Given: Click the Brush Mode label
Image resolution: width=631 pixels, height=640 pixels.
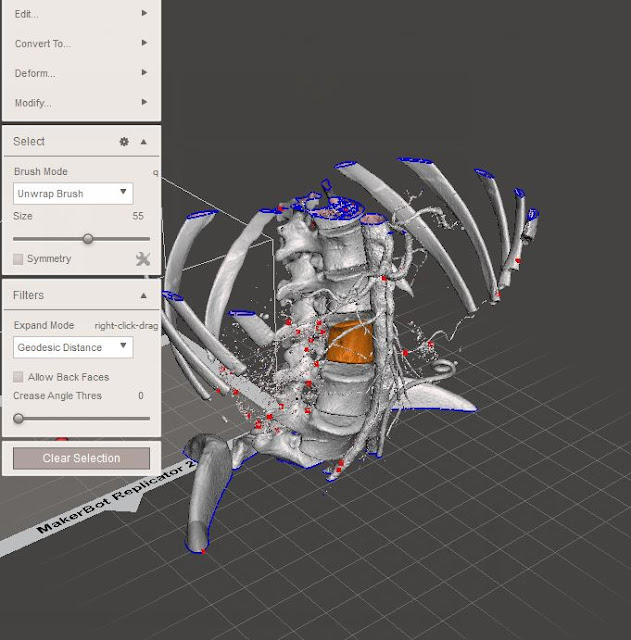Looking at the screenshot, I should click(41, 171).
